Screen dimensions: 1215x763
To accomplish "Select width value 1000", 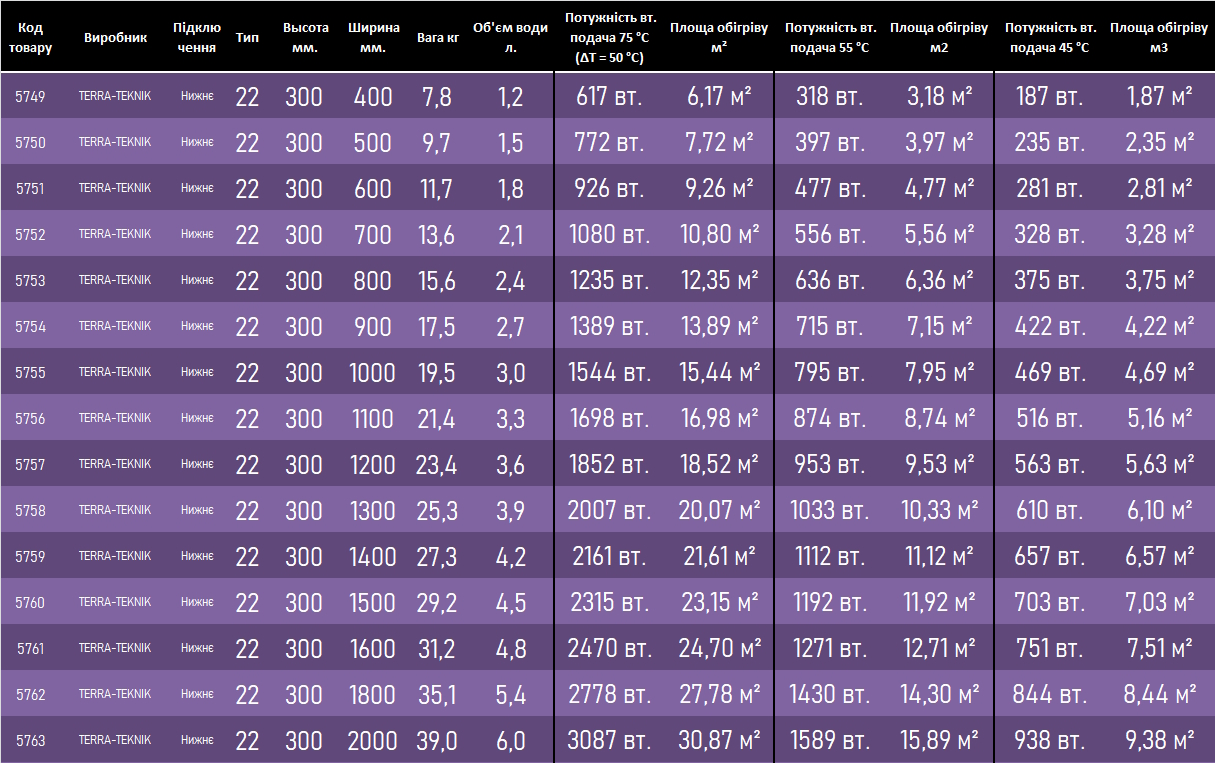I will pyautogui.click(x=373, y=373).
